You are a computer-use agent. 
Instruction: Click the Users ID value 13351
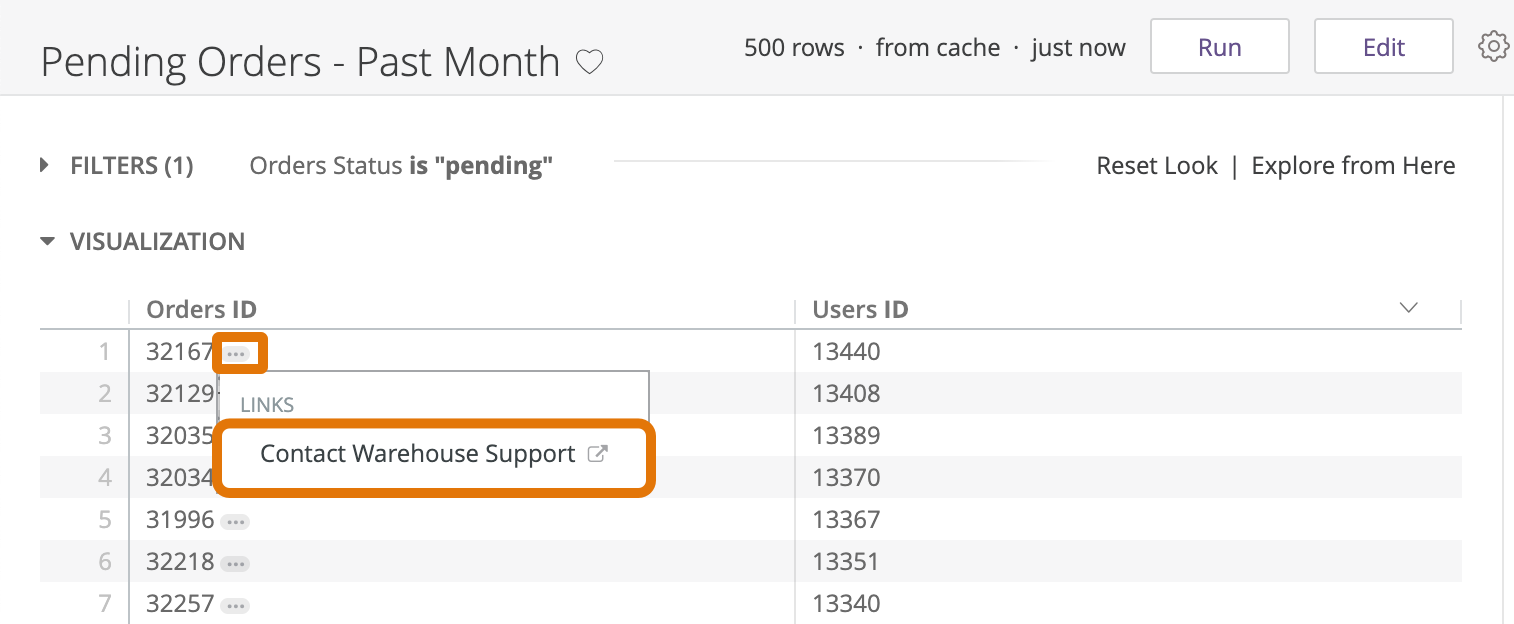pyautogui.click(x=846, y=562)
